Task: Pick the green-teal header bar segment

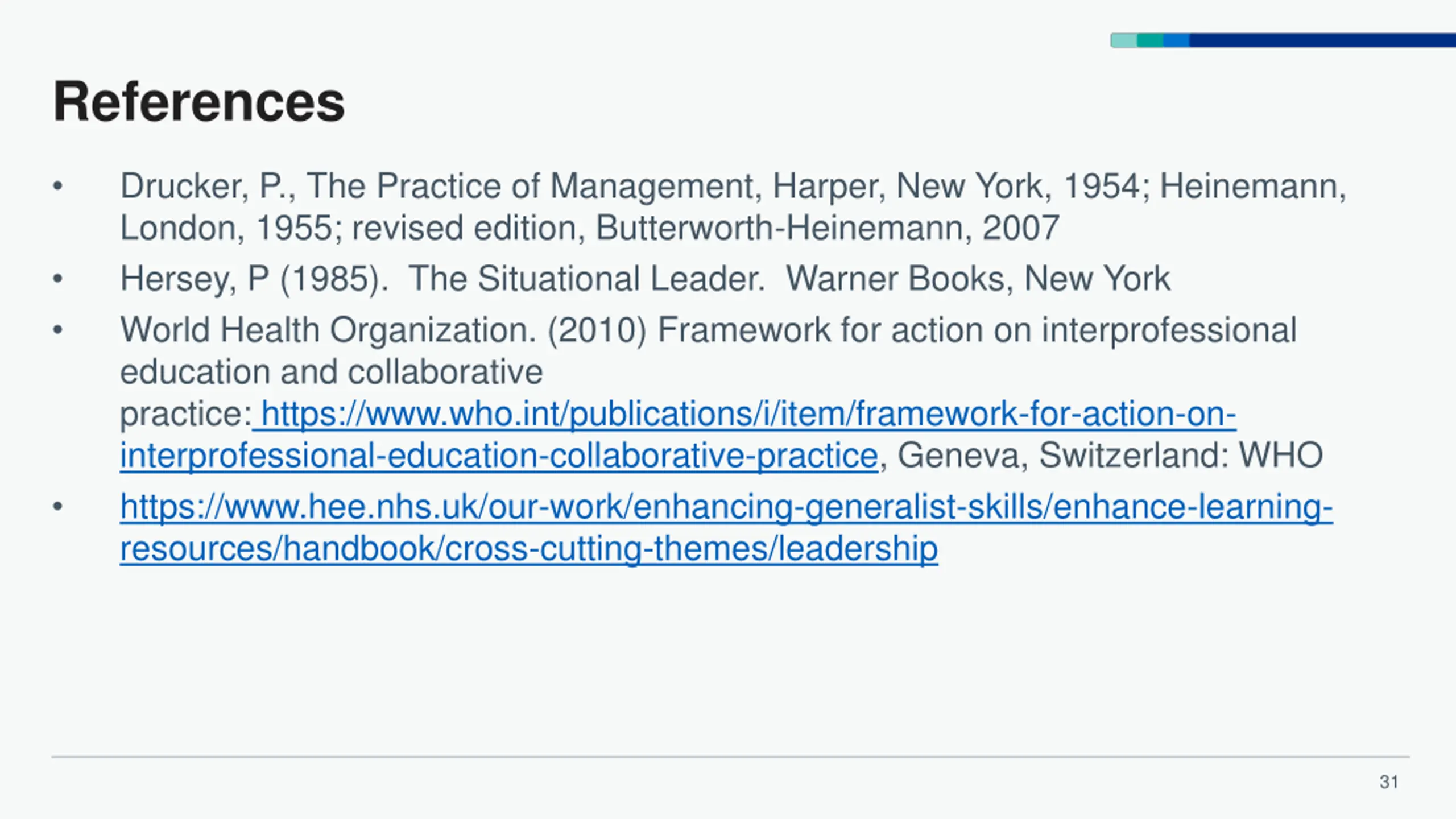Action: (x=1150, y=40)
